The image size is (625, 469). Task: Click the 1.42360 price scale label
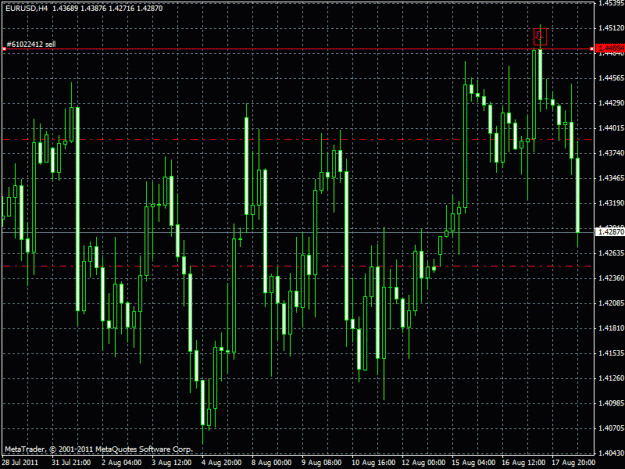611,278
